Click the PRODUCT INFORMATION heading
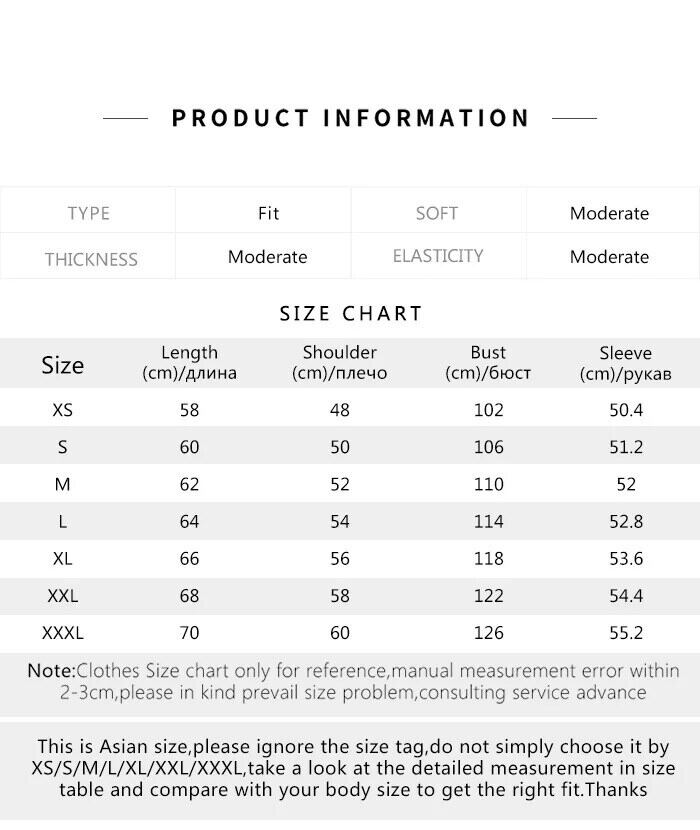 tap(350, 118)
